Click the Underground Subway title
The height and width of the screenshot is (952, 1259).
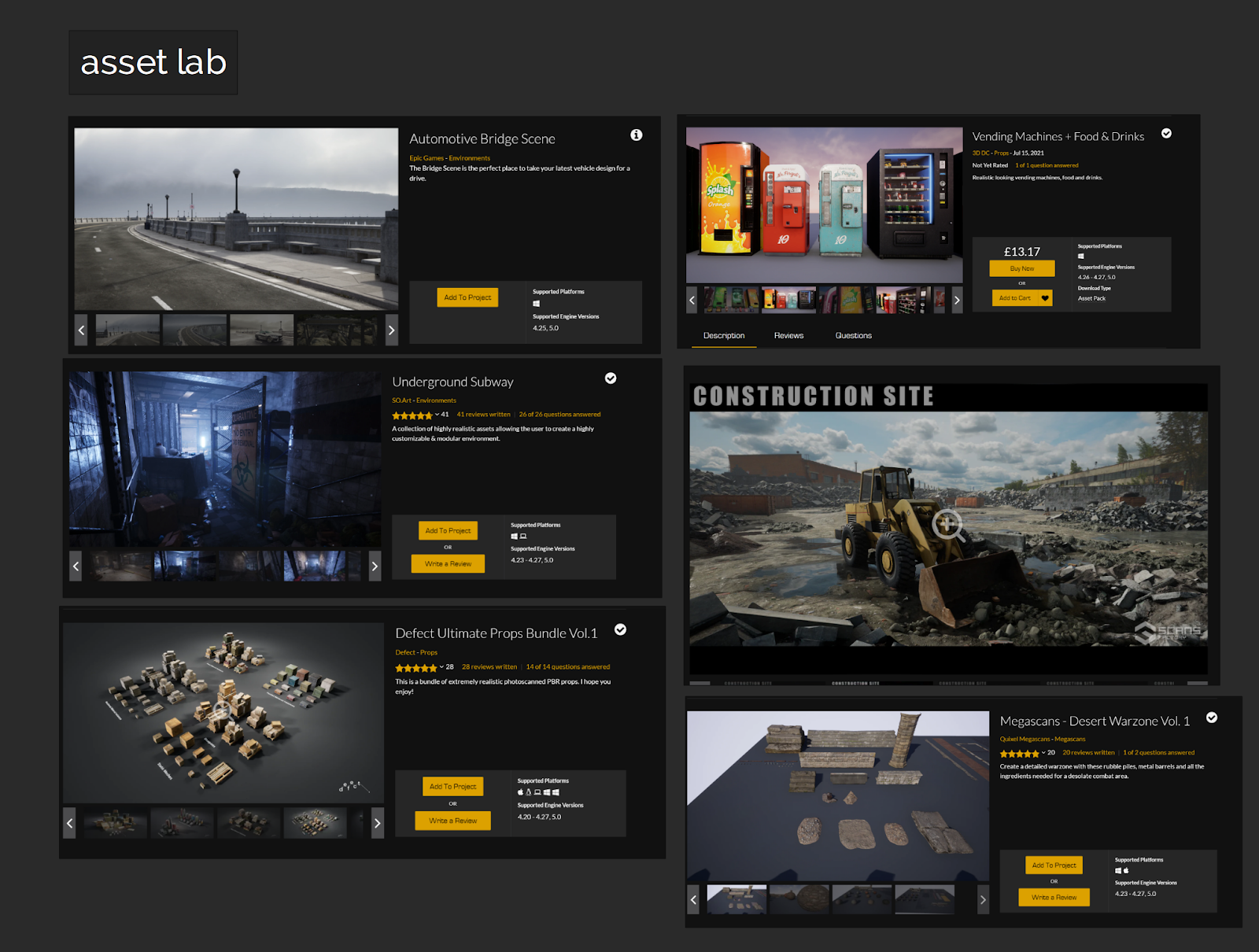(x=452, y=382)
